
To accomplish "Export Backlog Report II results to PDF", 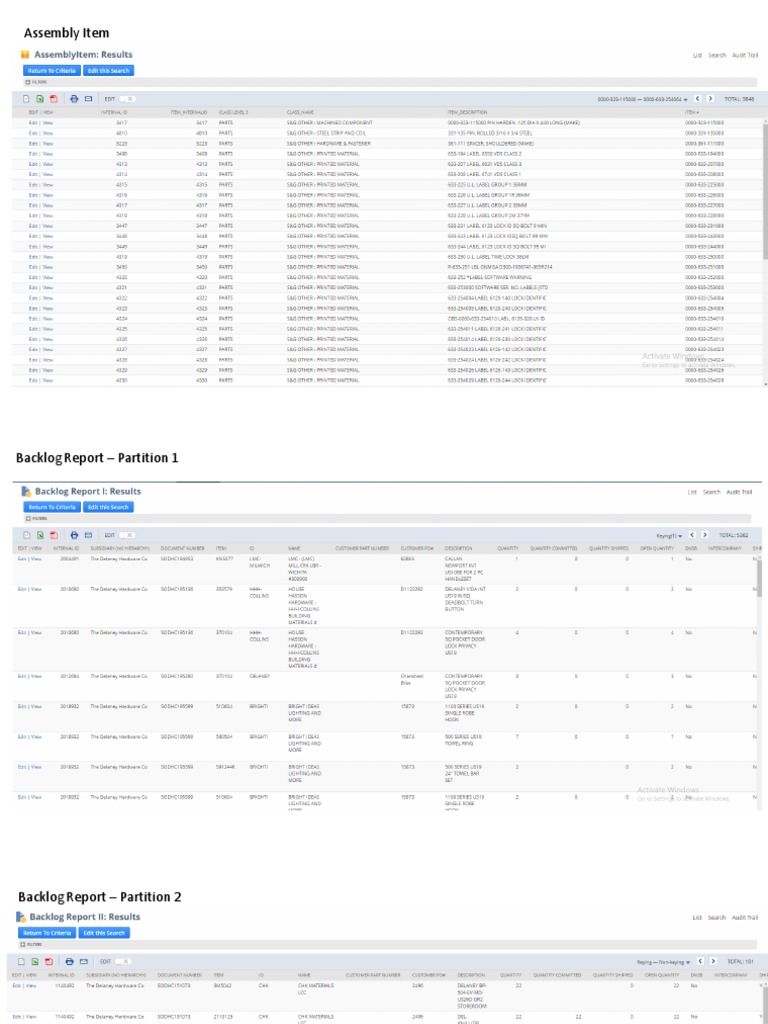I will (x=49, y=961).
